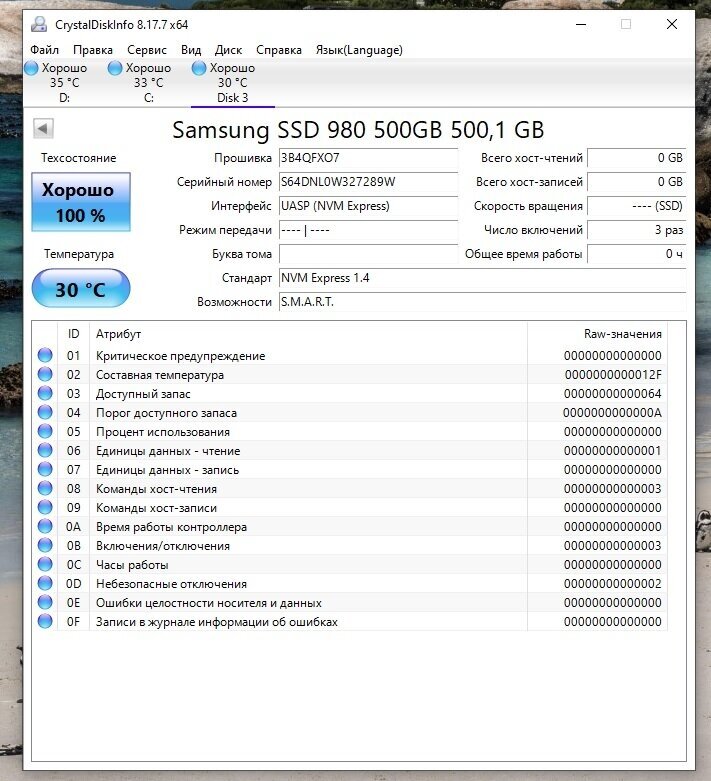The image size is (711, 781).
Task: Close the CrystalDiskInfo window
Action: pos(672,24)
